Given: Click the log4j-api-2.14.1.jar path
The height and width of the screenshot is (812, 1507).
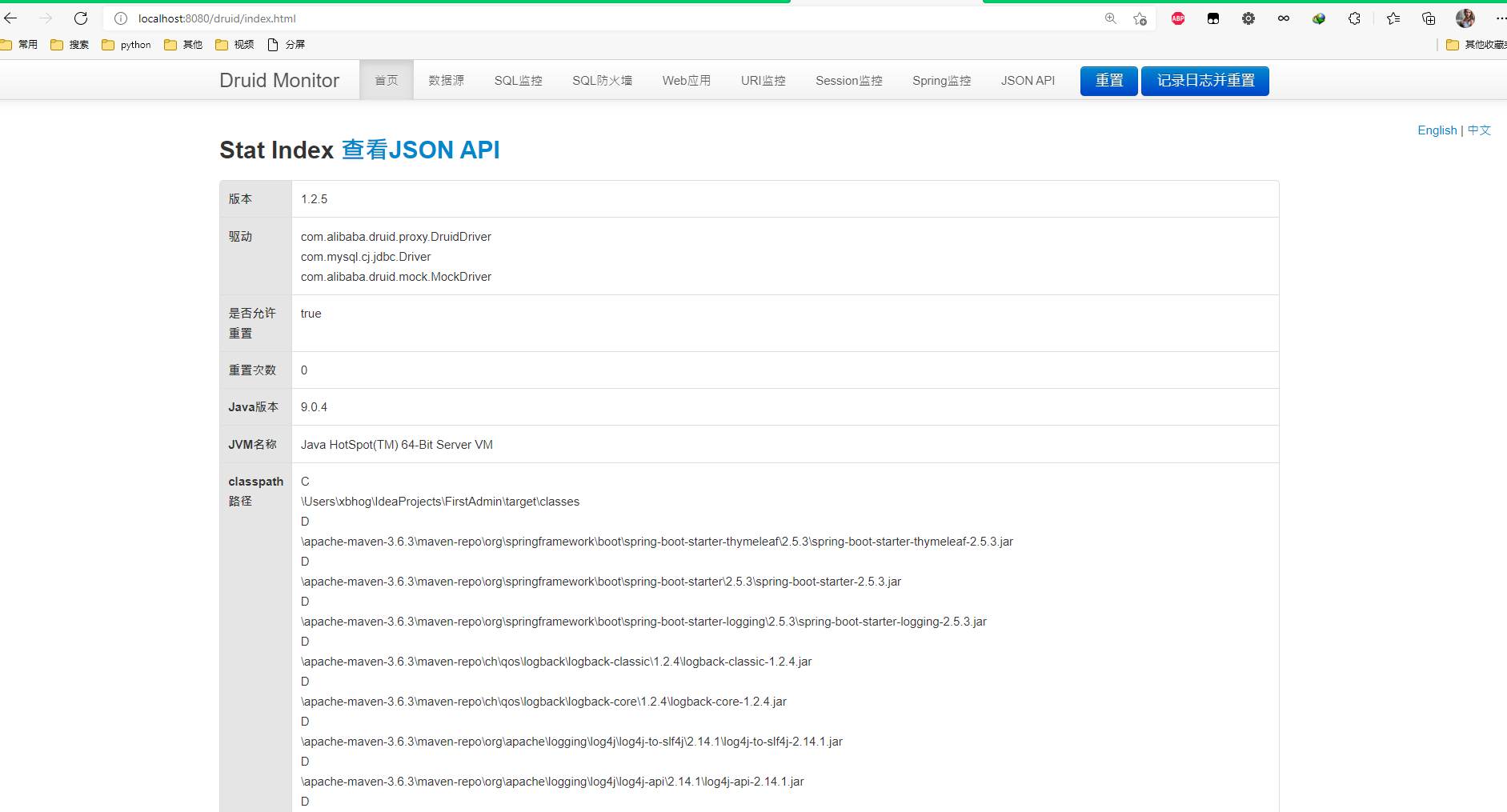Looking at the screenshot, I should (552, 782).
